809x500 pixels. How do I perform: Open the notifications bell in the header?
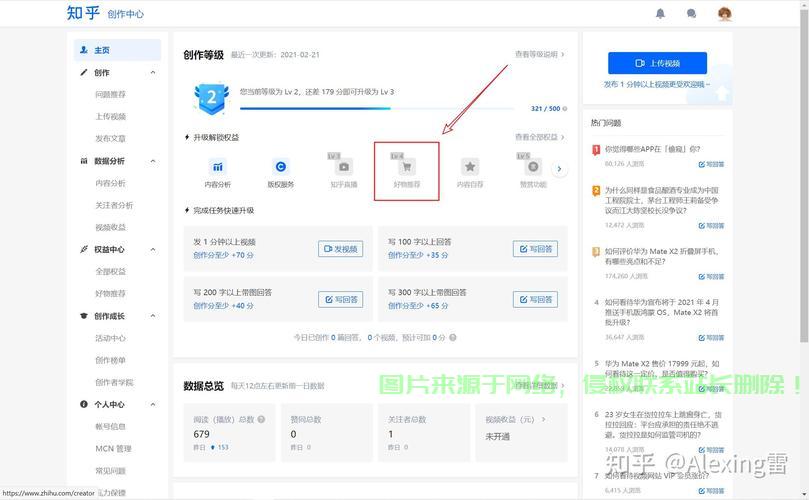click(660, 14)
